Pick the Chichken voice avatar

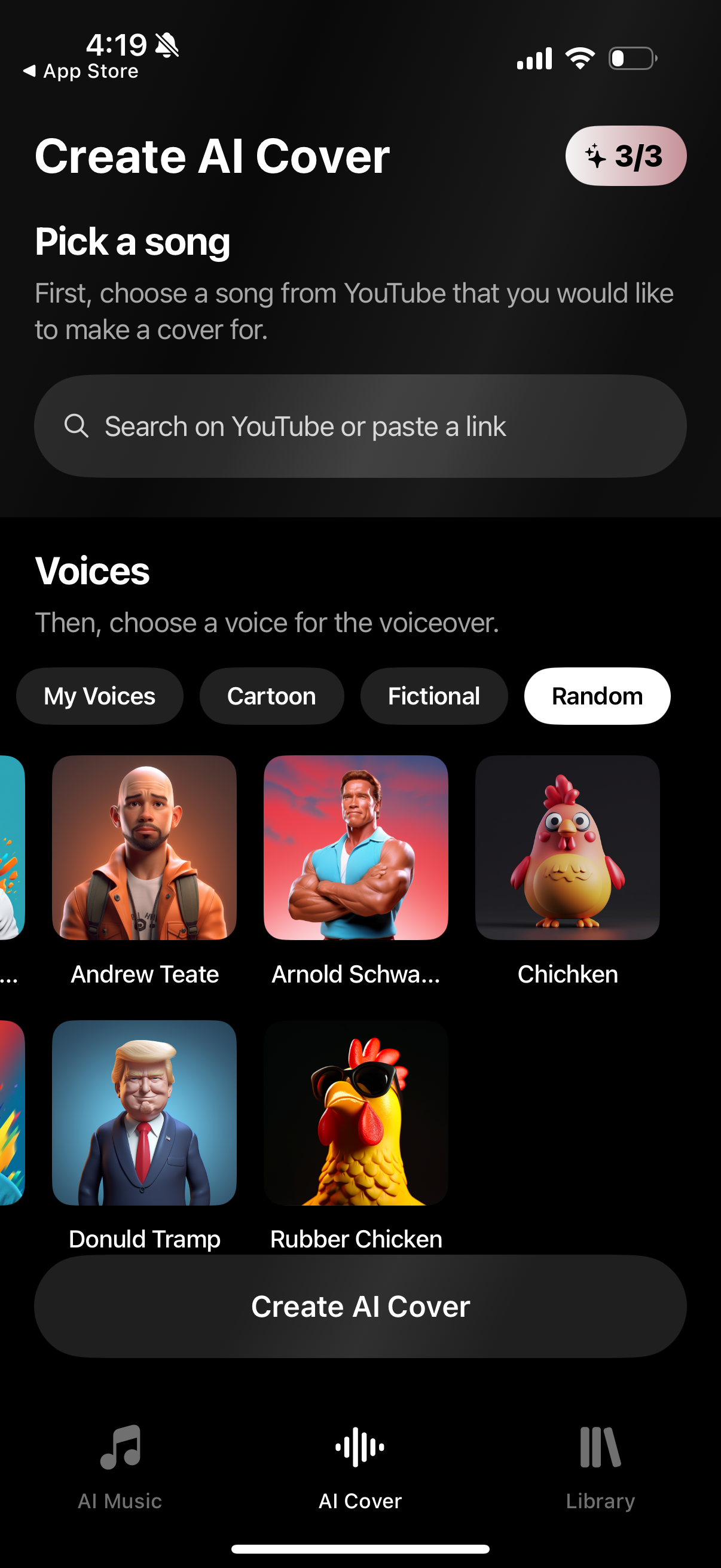pyautogui.click(x=567, y=847)
